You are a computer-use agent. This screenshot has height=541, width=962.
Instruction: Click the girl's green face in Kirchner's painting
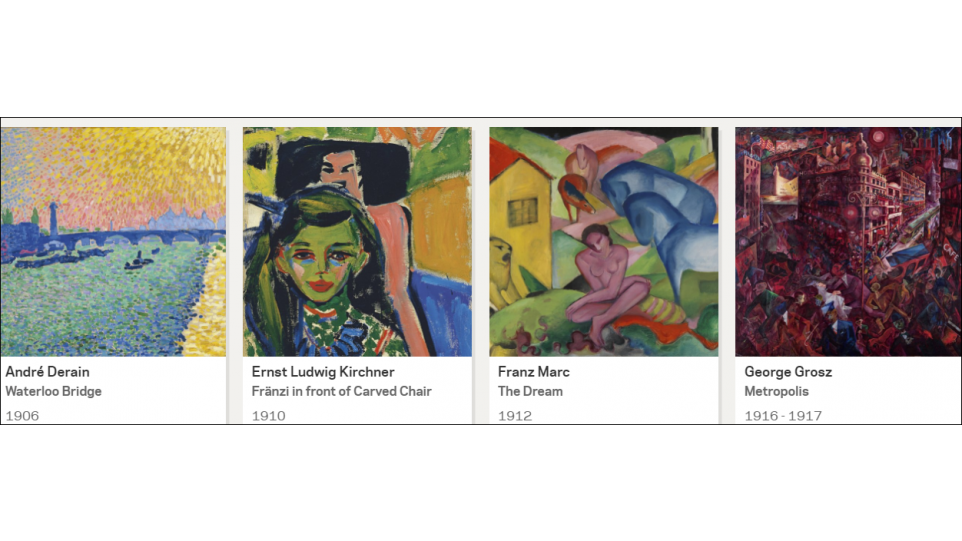click(x=315, y=263)
